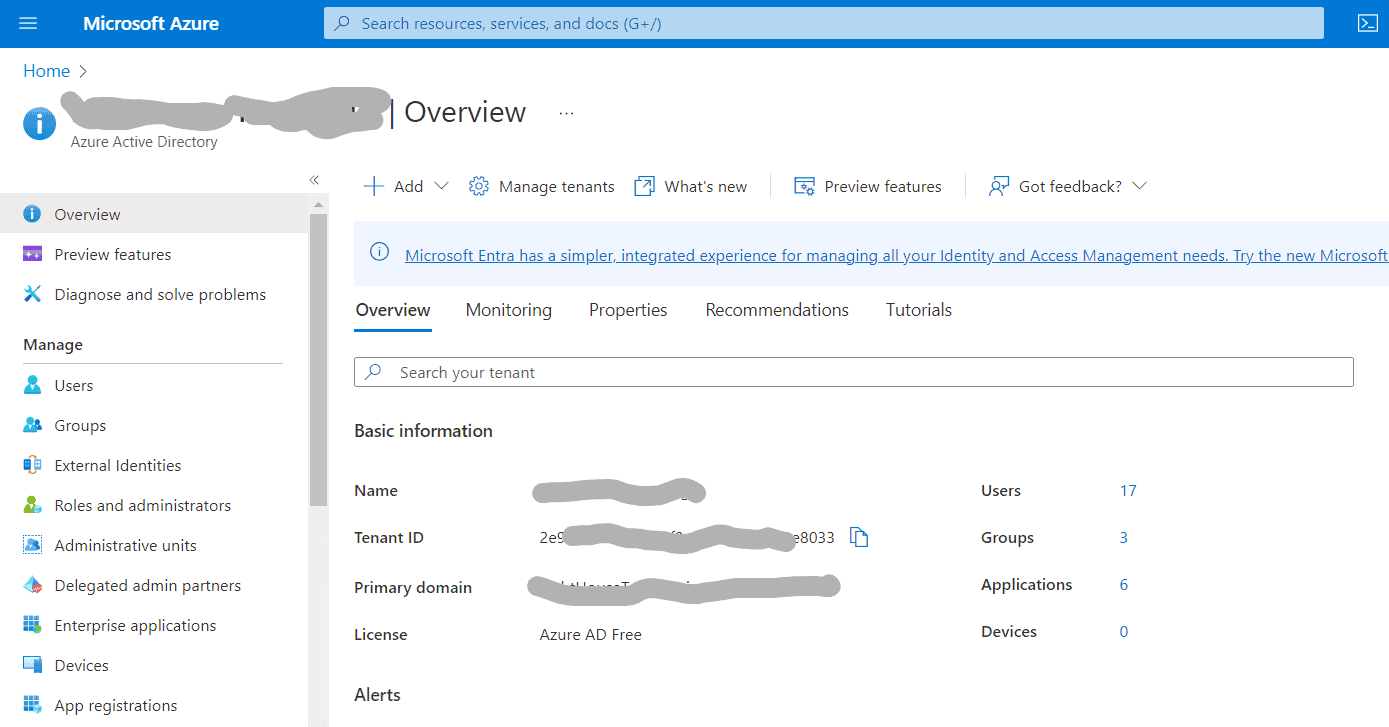Open Preview features in the toolbar
The image size is (1389, 727).
[x=868, y=187]
